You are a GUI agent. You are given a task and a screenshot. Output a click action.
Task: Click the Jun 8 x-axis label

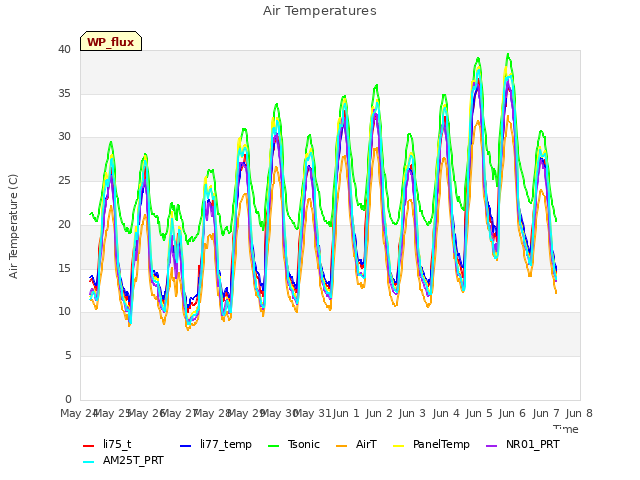coord(579,413)
